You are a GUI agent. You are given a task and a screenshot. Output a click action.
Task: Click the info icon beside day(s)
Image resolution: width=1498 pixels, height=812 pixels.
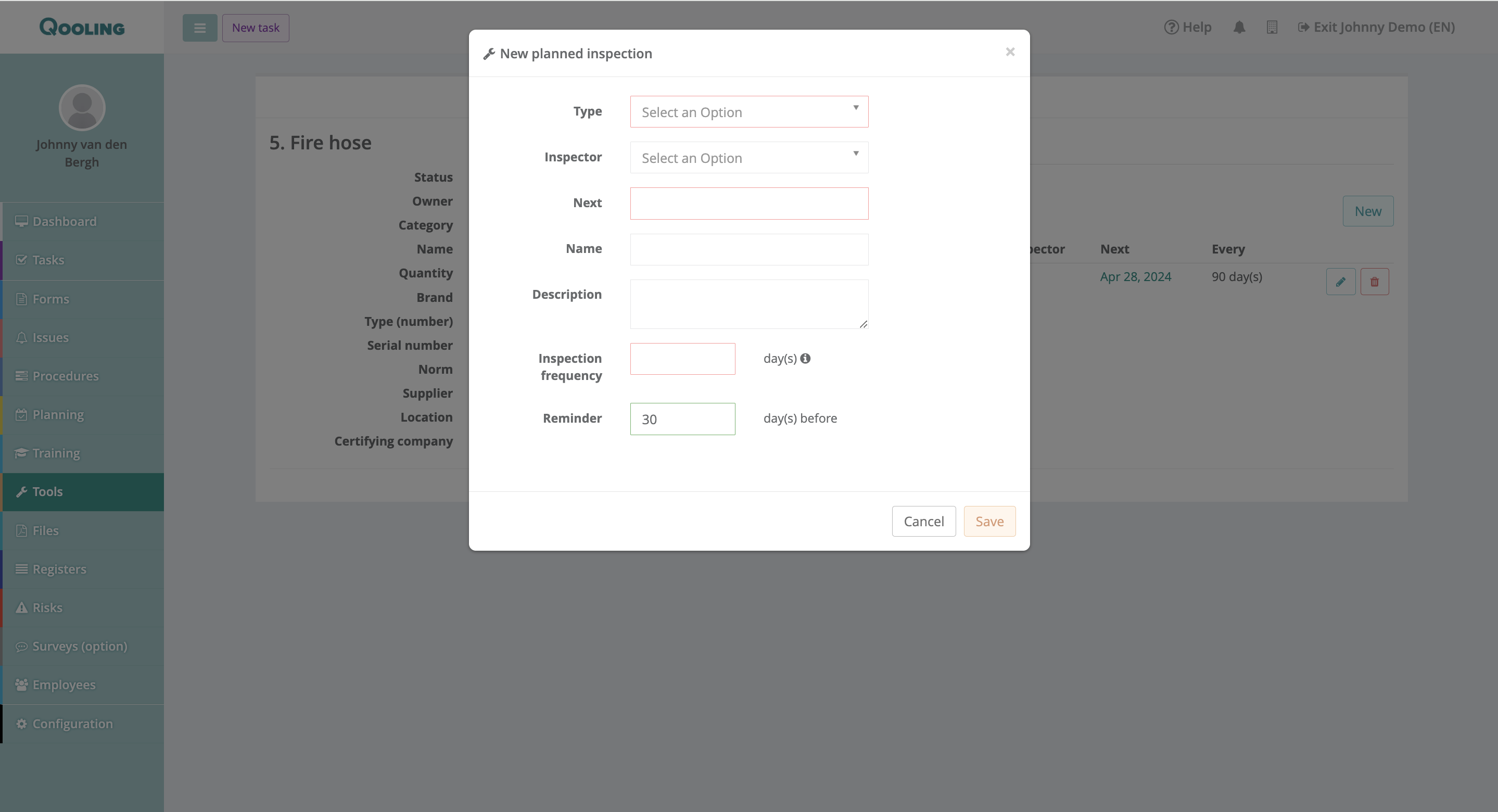tap(805, 358)
